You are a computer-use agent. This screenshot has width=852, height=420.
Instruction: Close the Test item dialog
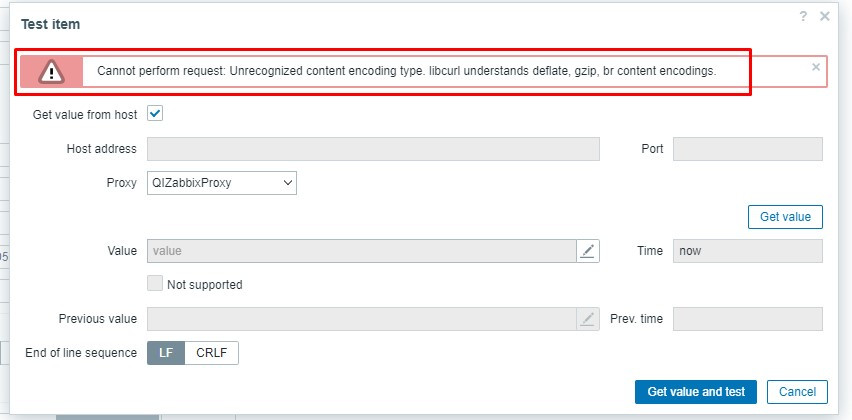tap(825, 17)
